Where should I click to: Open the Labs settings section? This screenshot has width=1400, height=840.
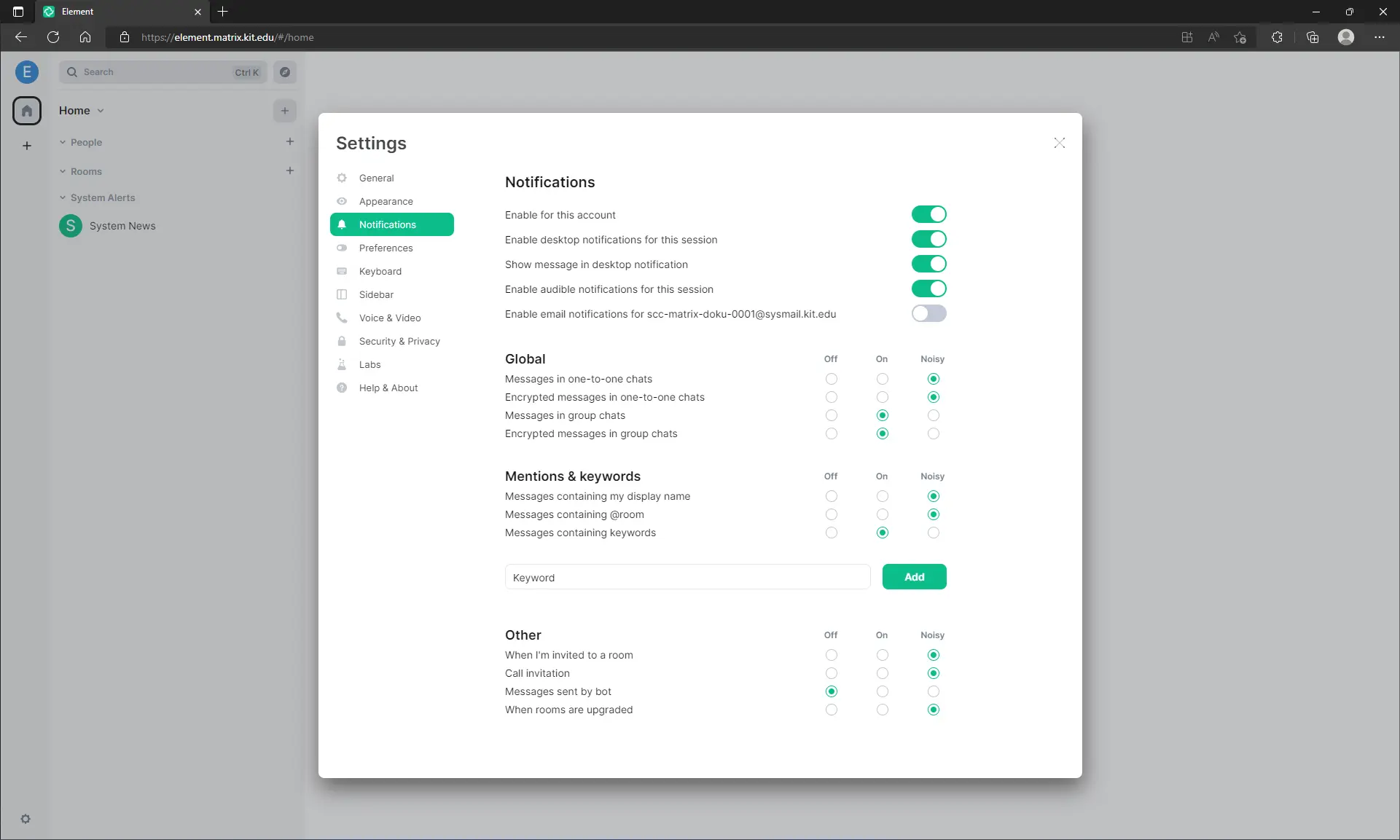coord(369,364)
